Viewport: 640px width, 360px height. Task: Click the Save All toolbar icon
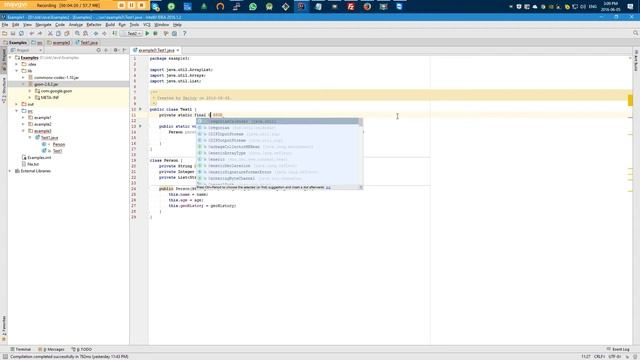coord(13,33)
